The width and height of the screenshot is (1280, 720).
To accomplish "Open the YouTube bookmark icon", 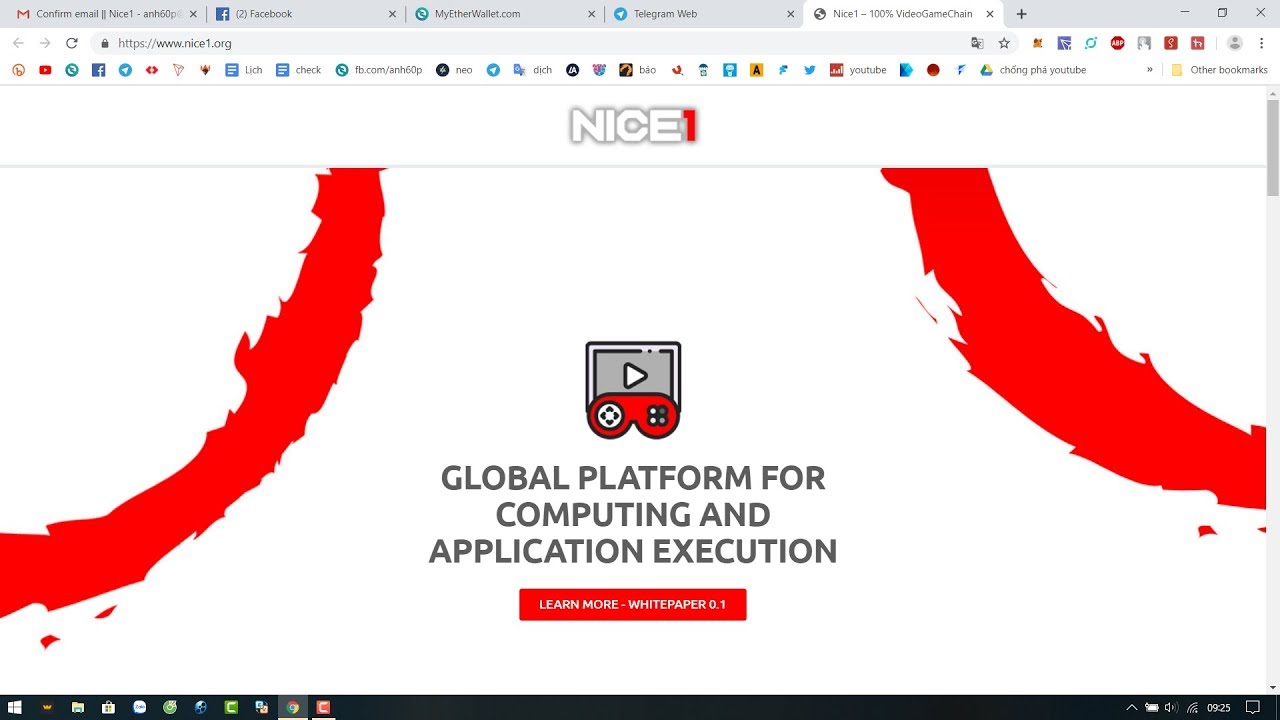I will coord(45,70).
